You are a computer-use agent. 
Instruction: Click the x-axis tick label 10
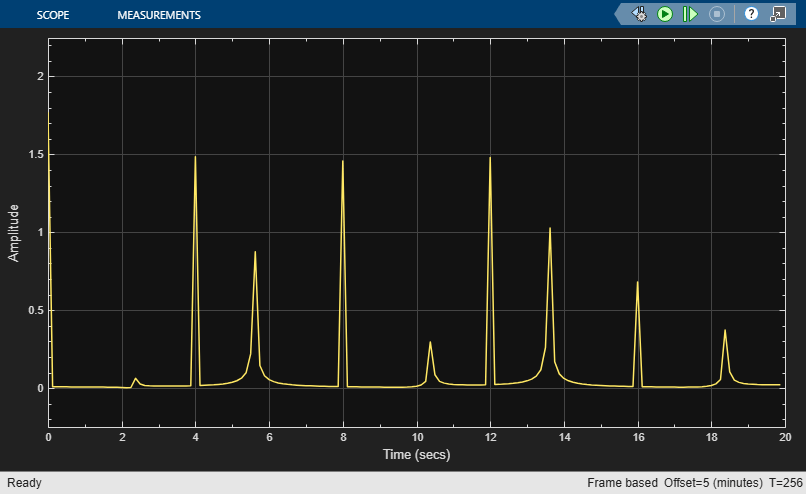[416, 437]
